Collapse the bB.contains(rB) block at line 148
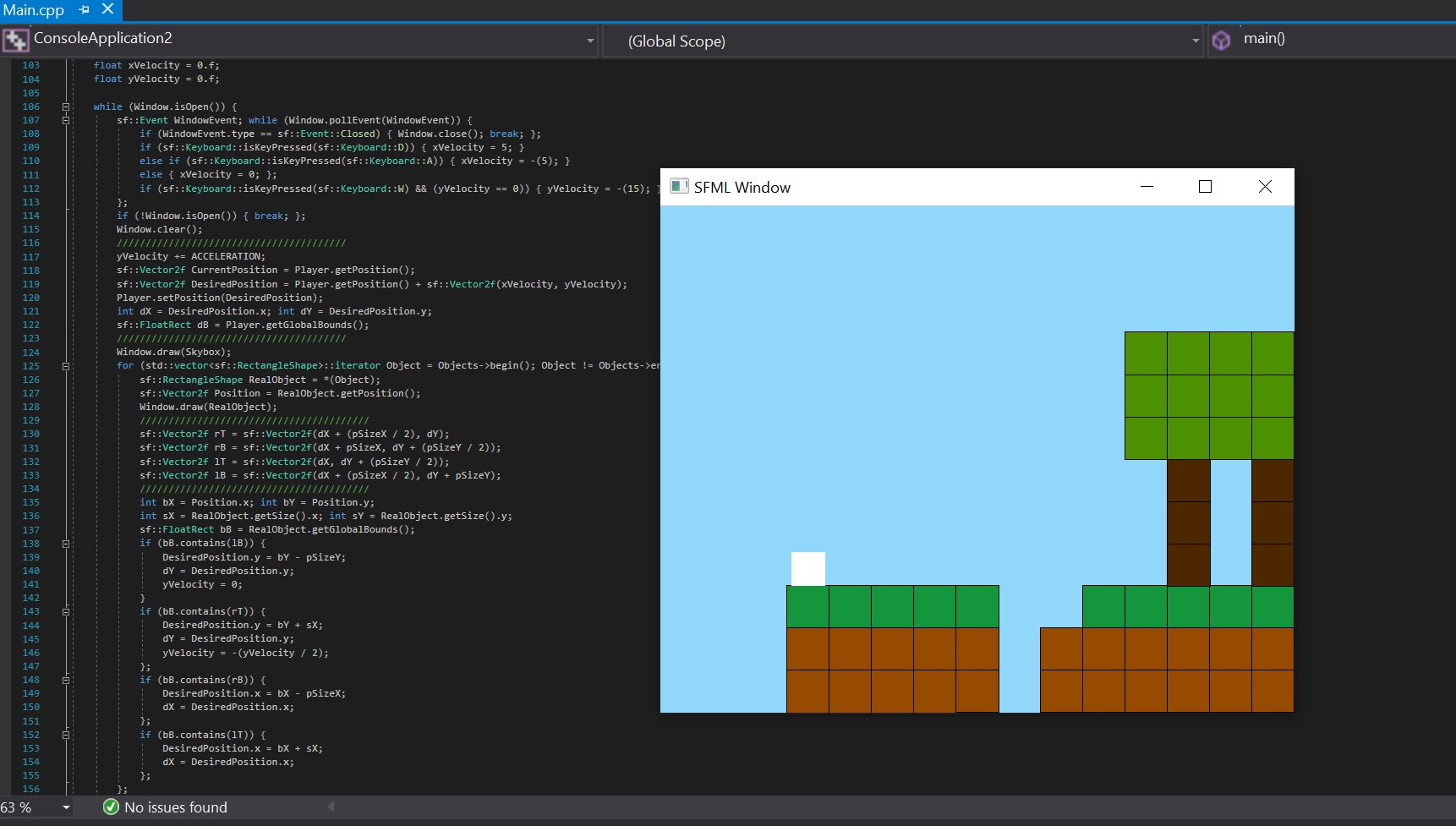 [x=66, y=680]
